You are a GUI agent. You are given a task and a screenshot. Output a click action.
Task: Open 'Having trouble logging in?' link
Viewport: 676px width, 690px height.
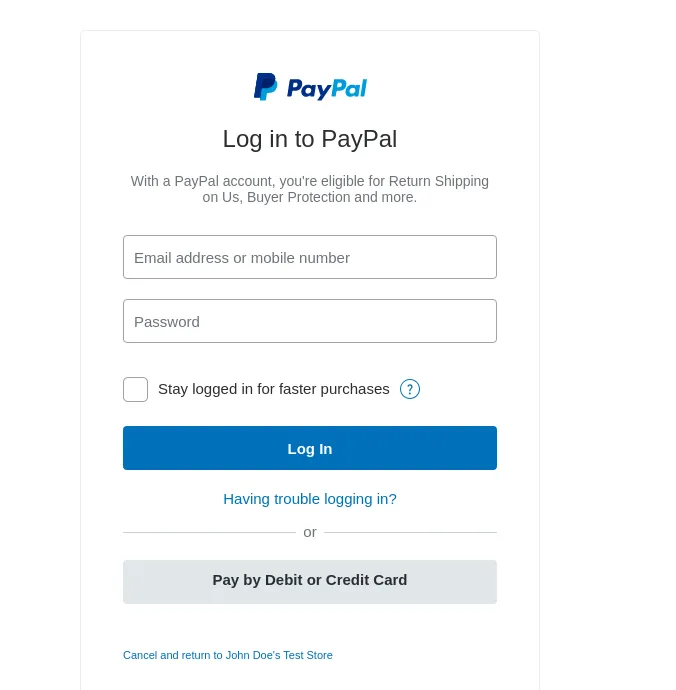[x=310, y=499]
